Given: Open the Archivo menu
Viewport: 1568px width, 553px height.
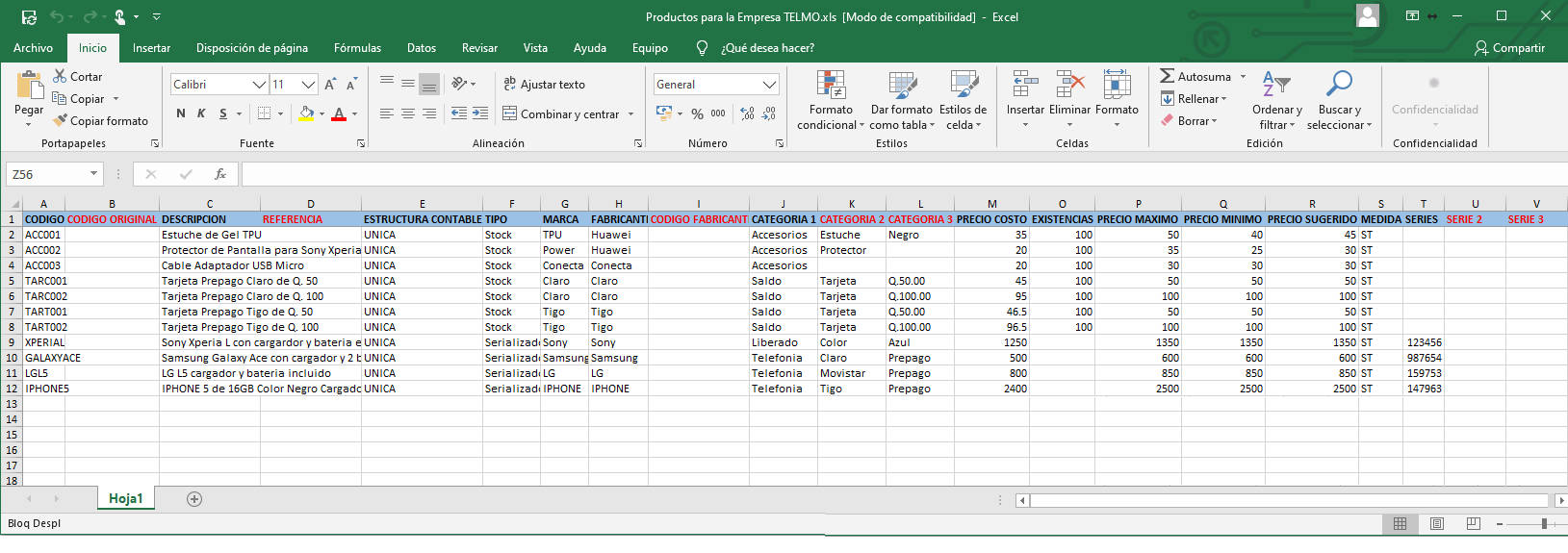Looking at the screenshot, I should point(33,48).
